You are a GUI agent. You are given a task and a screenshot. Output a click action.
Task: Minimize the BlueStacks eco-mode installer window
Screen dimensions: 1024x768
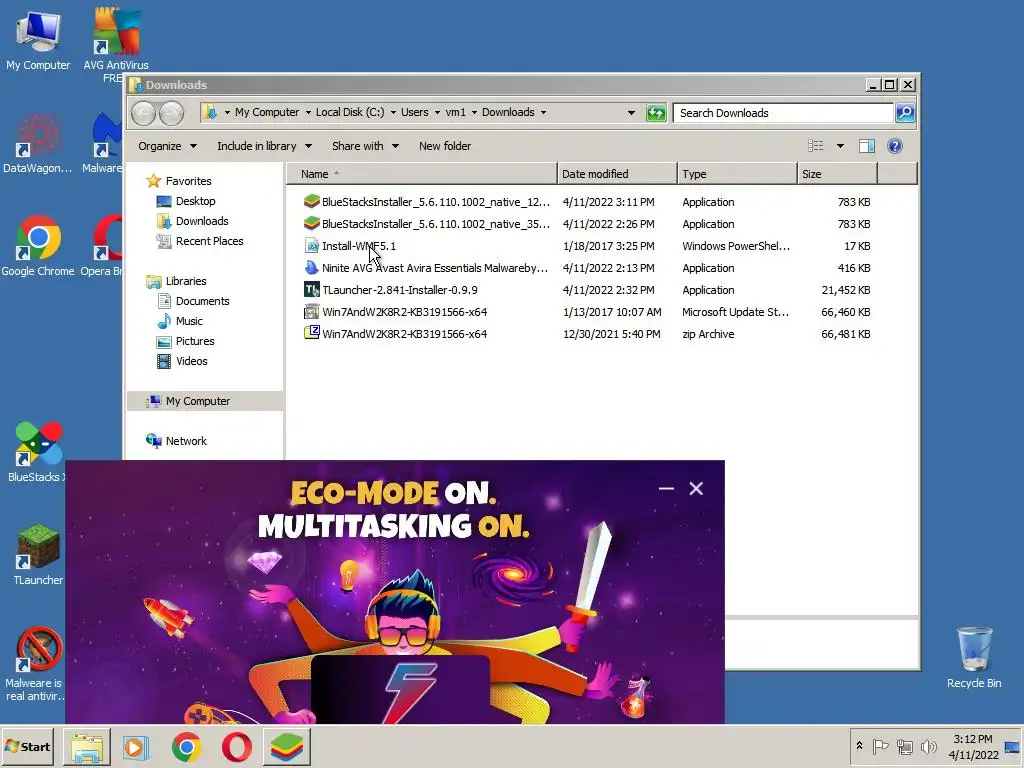[666, 488]
